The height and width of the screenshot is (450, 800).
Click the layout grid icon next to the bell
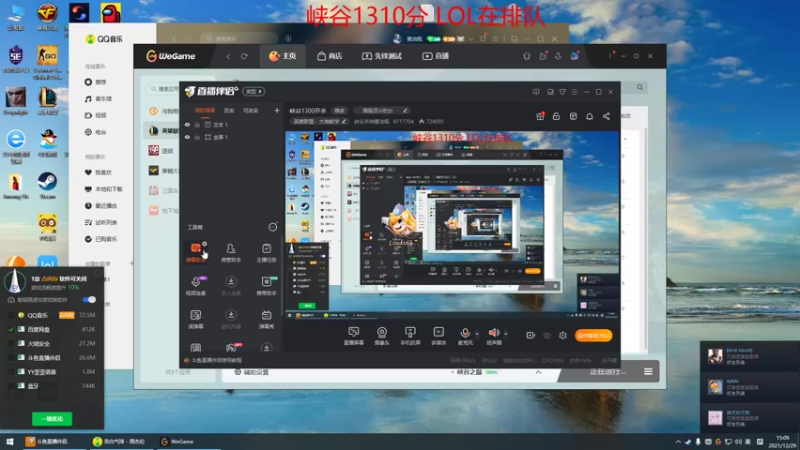(x=573, y=116)
